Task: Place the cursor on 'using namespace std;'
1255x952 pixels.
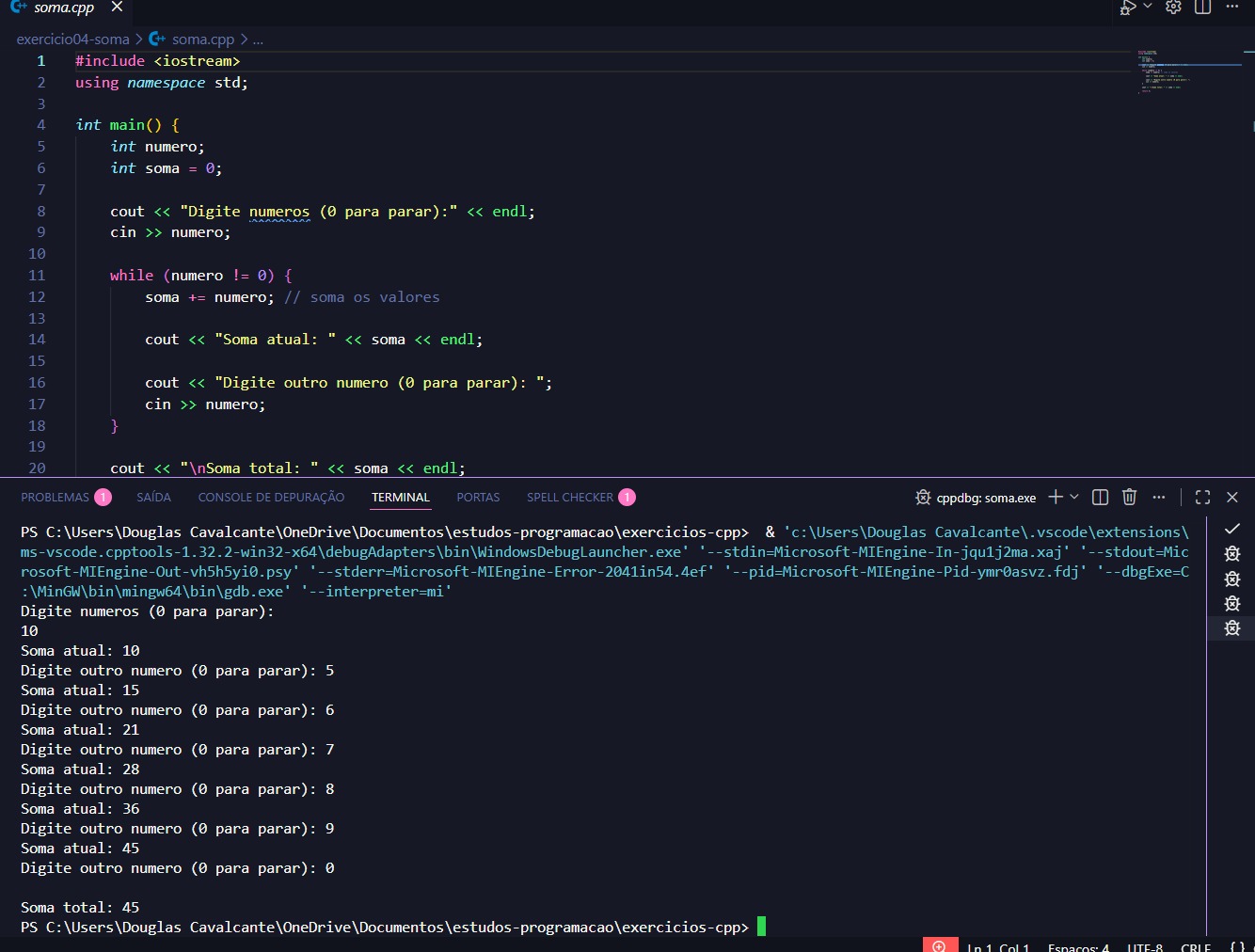Action: (162, 83)
